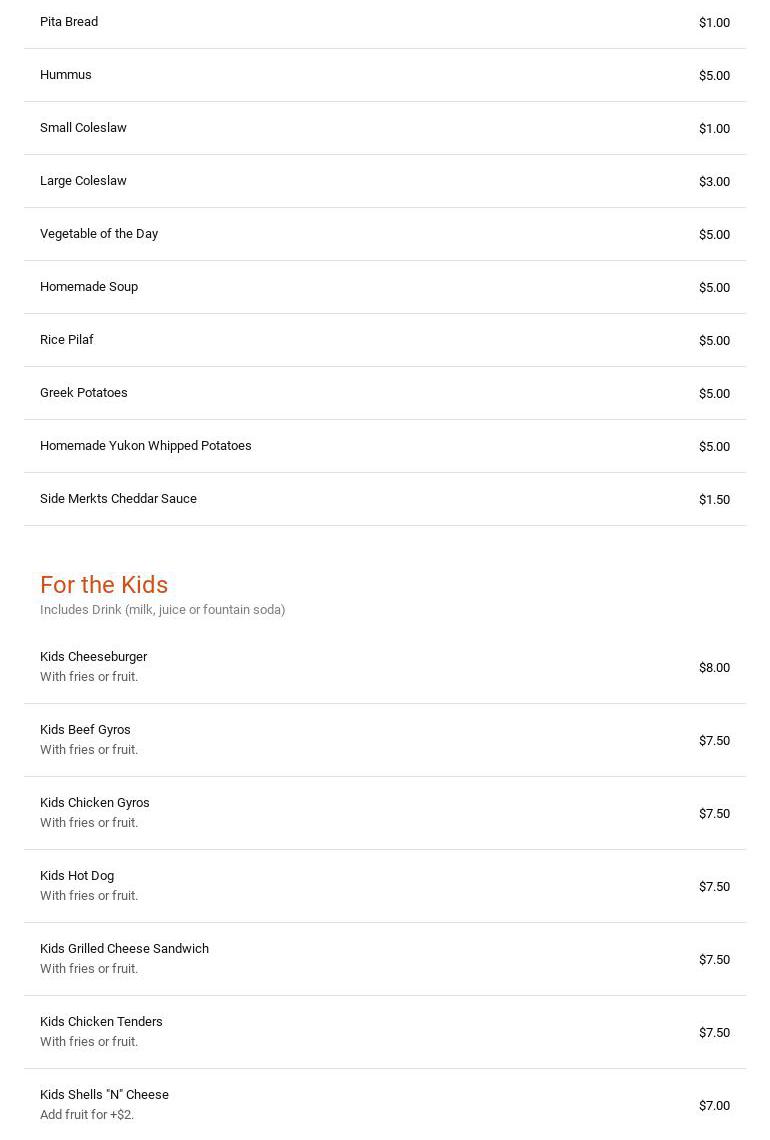Choose Kids Beef Gyros
Image resolution: width=770 pixels, height=1140 pixels.
(85, 730)
